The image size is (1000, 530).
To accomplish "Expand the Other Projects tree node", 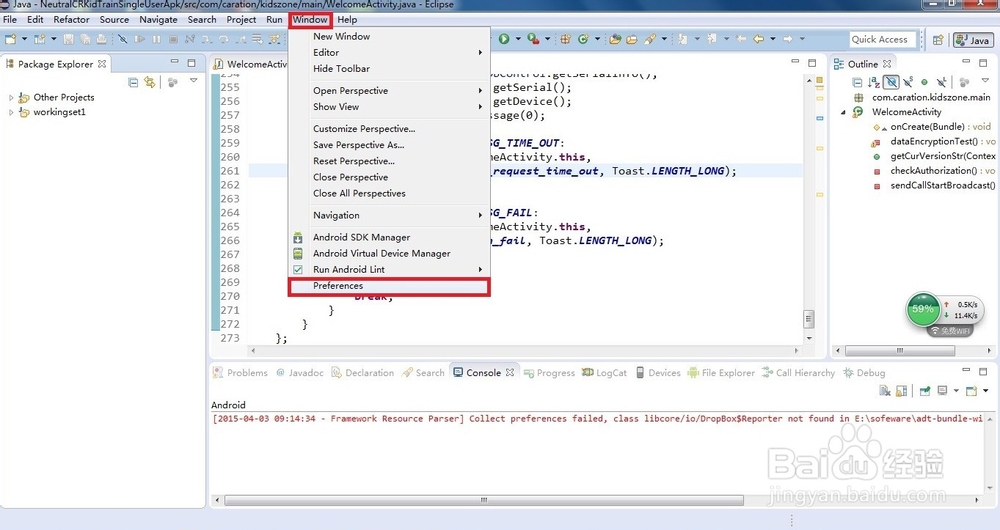I will click(11, 98).
